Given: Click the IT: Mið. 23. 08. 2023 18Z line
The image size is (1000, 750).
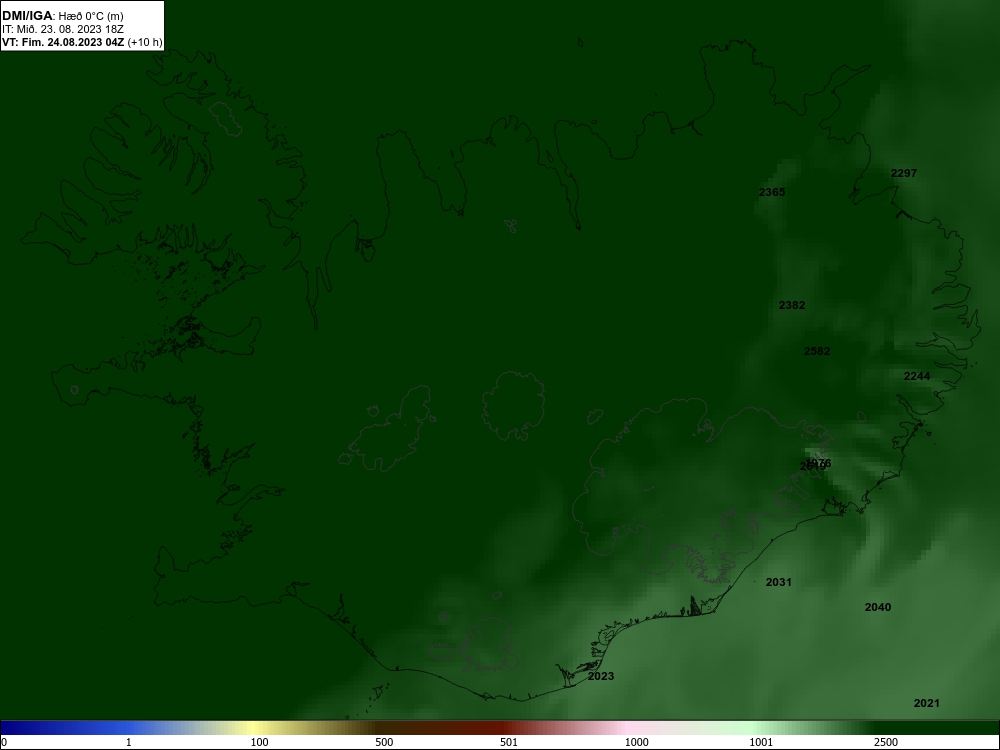Looking at the screenshot, I should coord(62,29).
